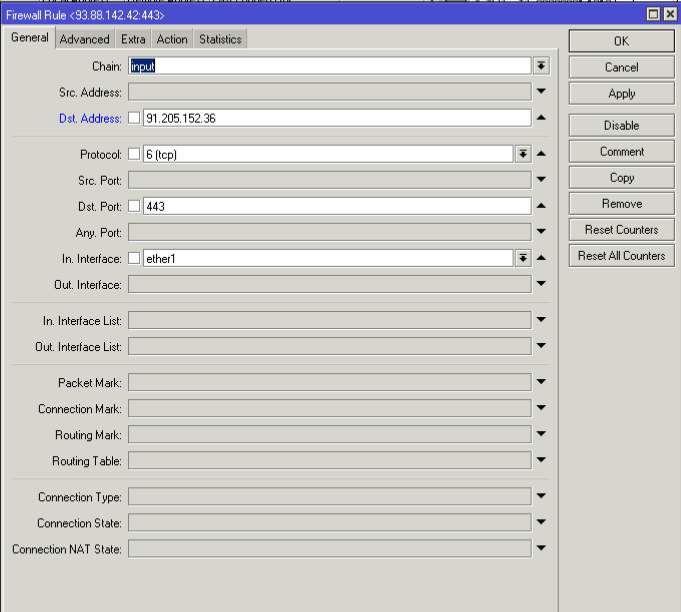The image size is (681, 612).
Task: Confirm the rule with OK
Action: pos(621,41)
